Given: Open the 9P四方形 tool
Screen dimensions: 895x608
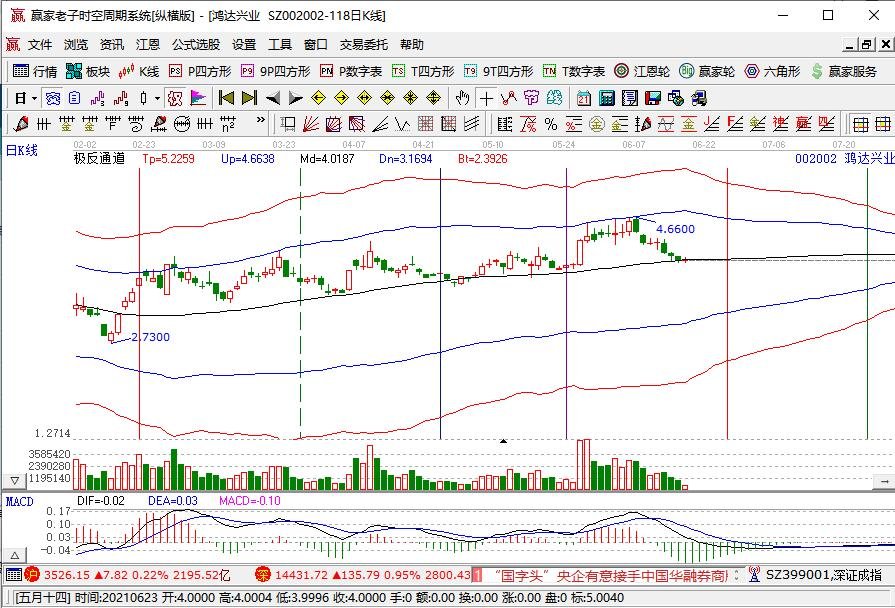Looking at the screenshot, I should point(276,71).
